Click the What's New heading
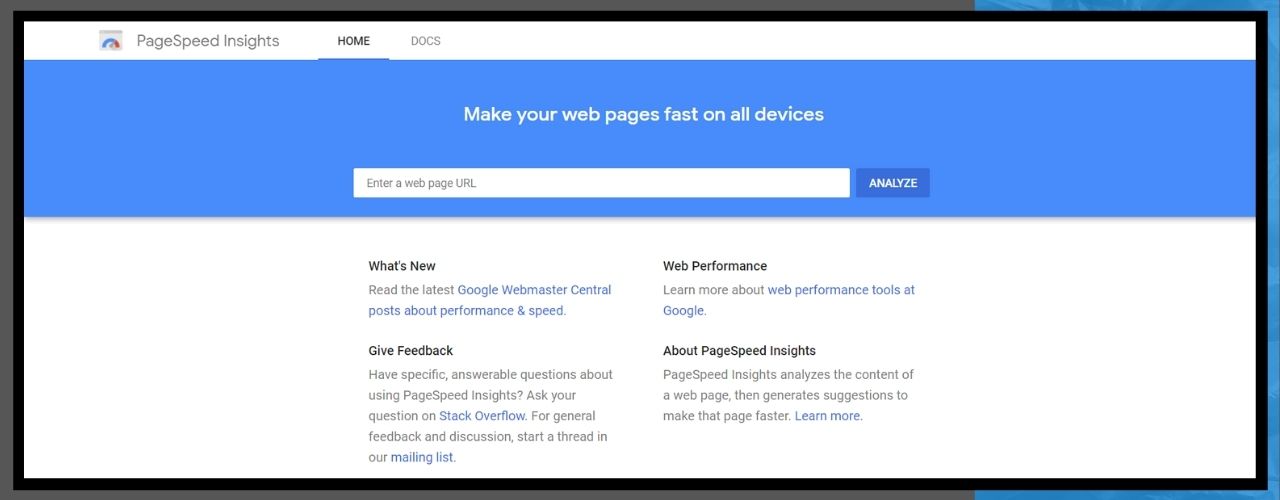 (402, 266)
